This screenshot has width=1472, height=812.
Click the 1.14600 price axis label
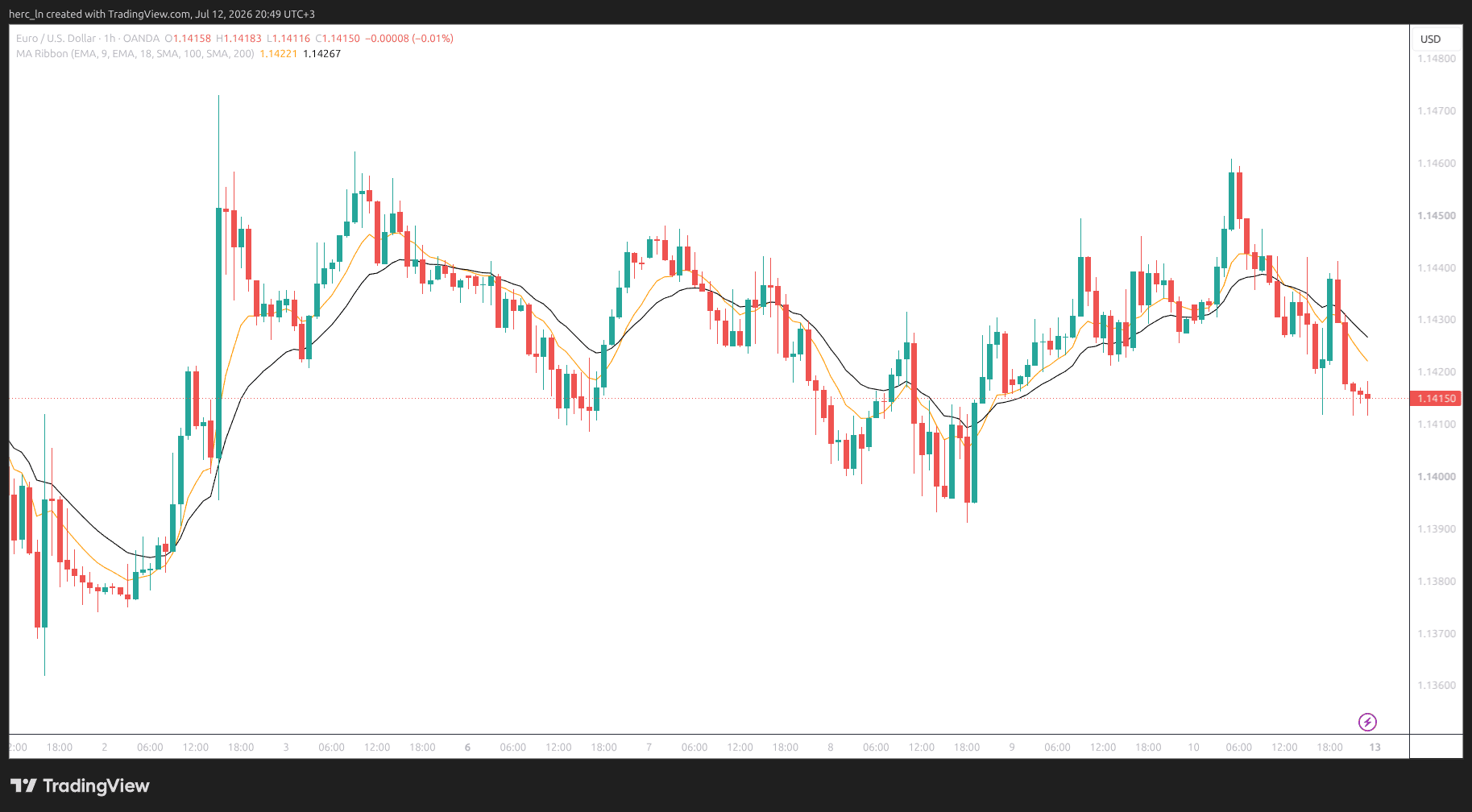(x=1437, y=164)
